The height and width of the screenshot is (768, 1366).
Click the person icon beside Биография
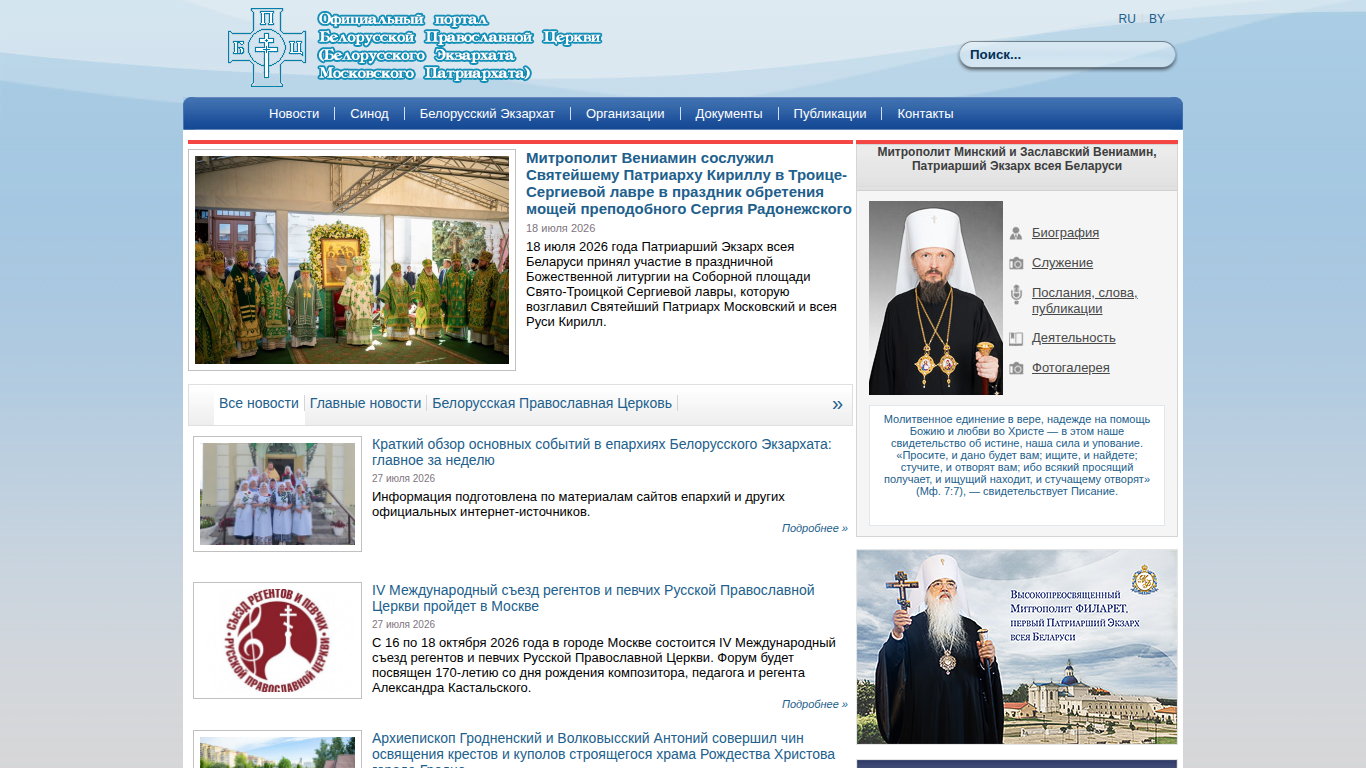(x=1016, y=233)
